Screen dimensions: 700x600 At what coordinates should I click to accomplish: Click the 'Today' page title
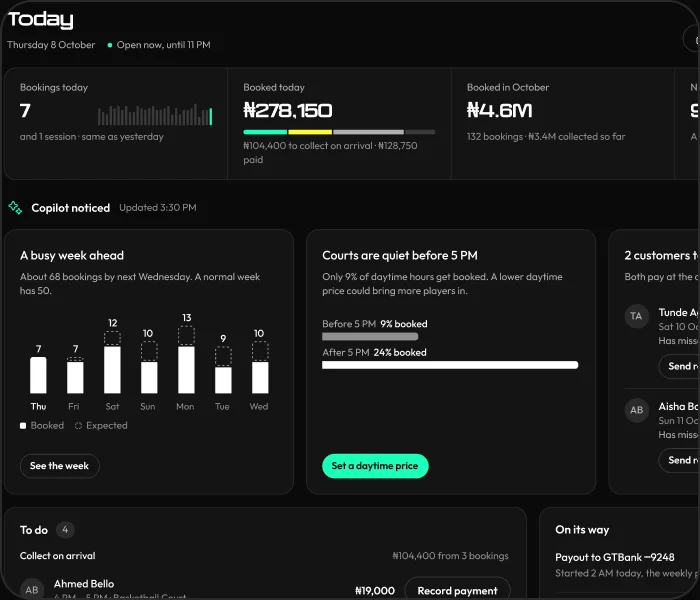pos(41,20)
